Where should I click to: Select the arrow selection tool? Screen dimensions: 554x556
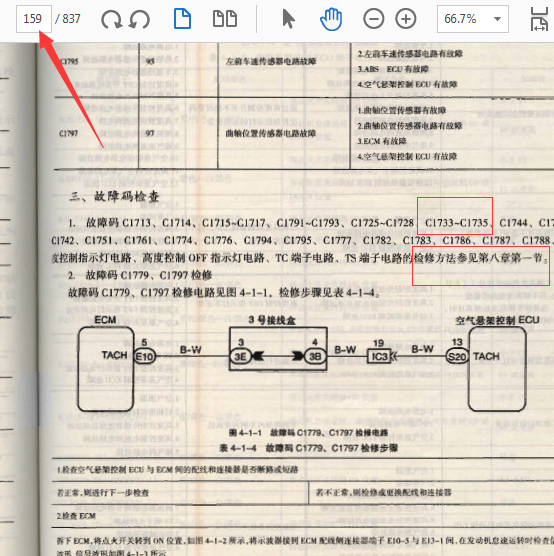[288, 19]
